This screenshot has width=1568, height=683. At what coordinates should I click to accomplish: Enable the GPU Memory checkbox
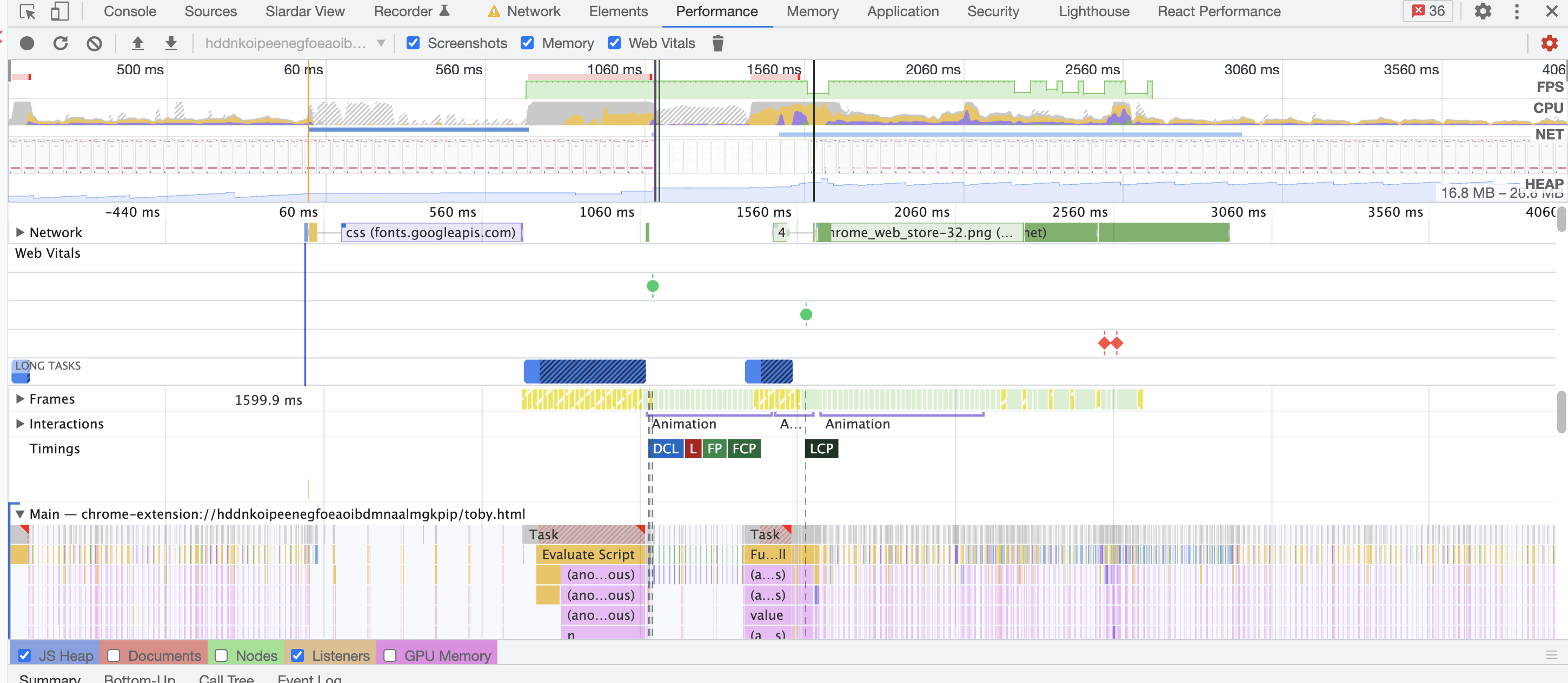389,655
